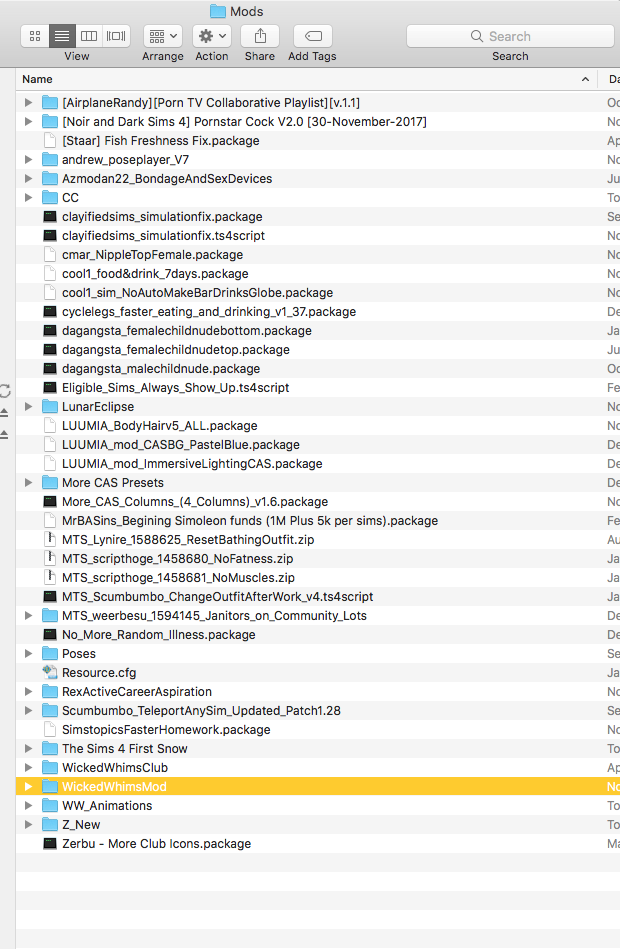Select the clayifiedsims_simulationfix.package file icon
Viewport: 620px width, 949px height.
pyautogui.click(x=50, y=217)
